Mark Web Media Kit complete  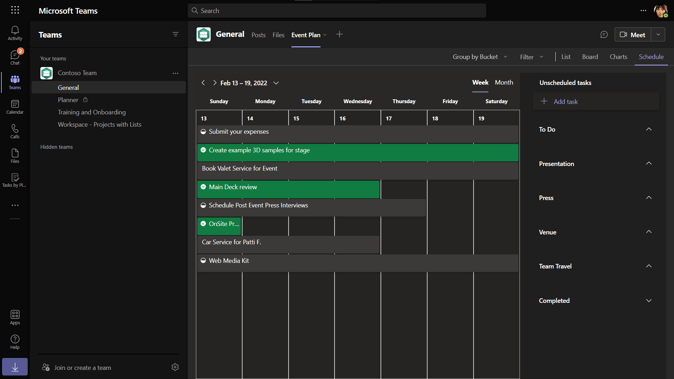pos(203,260)
